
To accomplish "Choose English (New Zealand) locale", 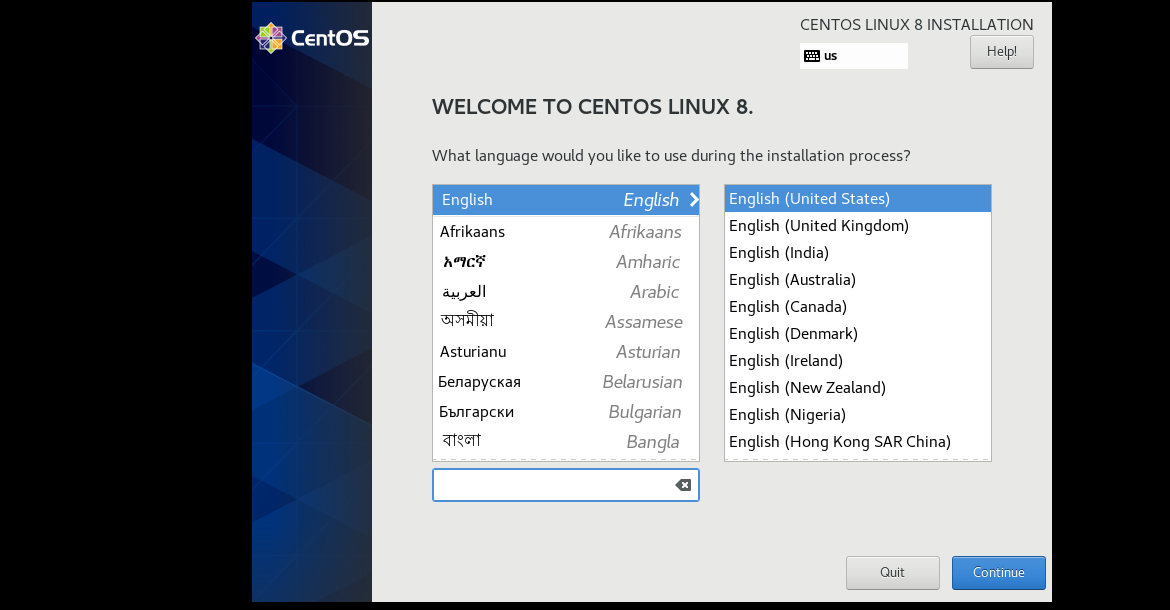I will point(857,388).
